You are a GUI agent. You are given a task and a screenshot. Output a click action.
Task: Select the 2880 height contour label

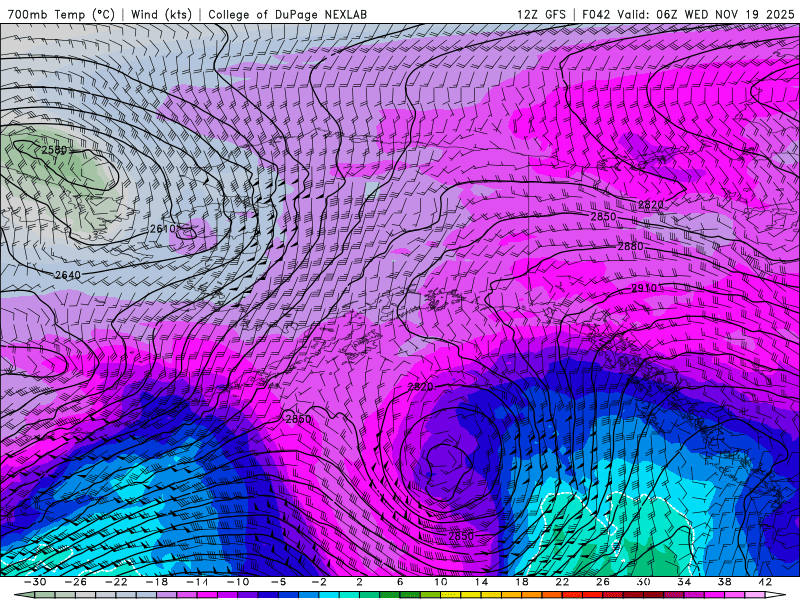pos(631,246)
